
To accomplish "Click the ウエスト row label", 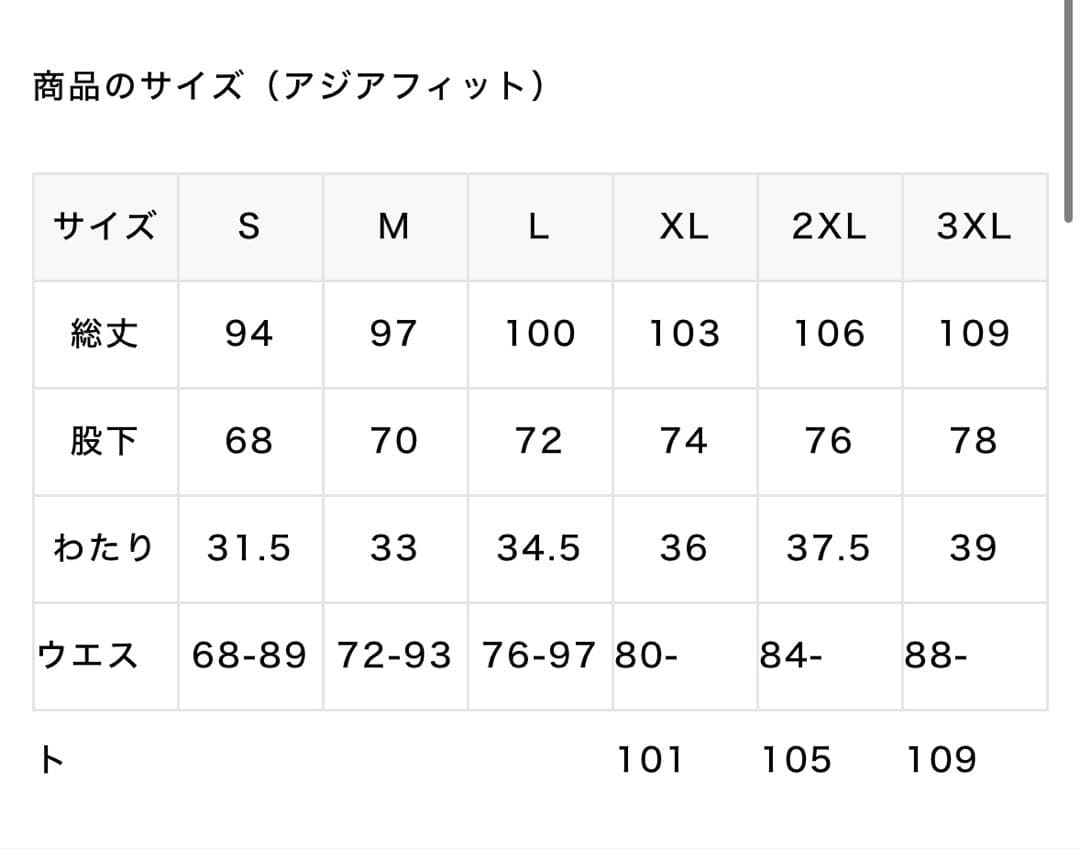I will point(88,656).
